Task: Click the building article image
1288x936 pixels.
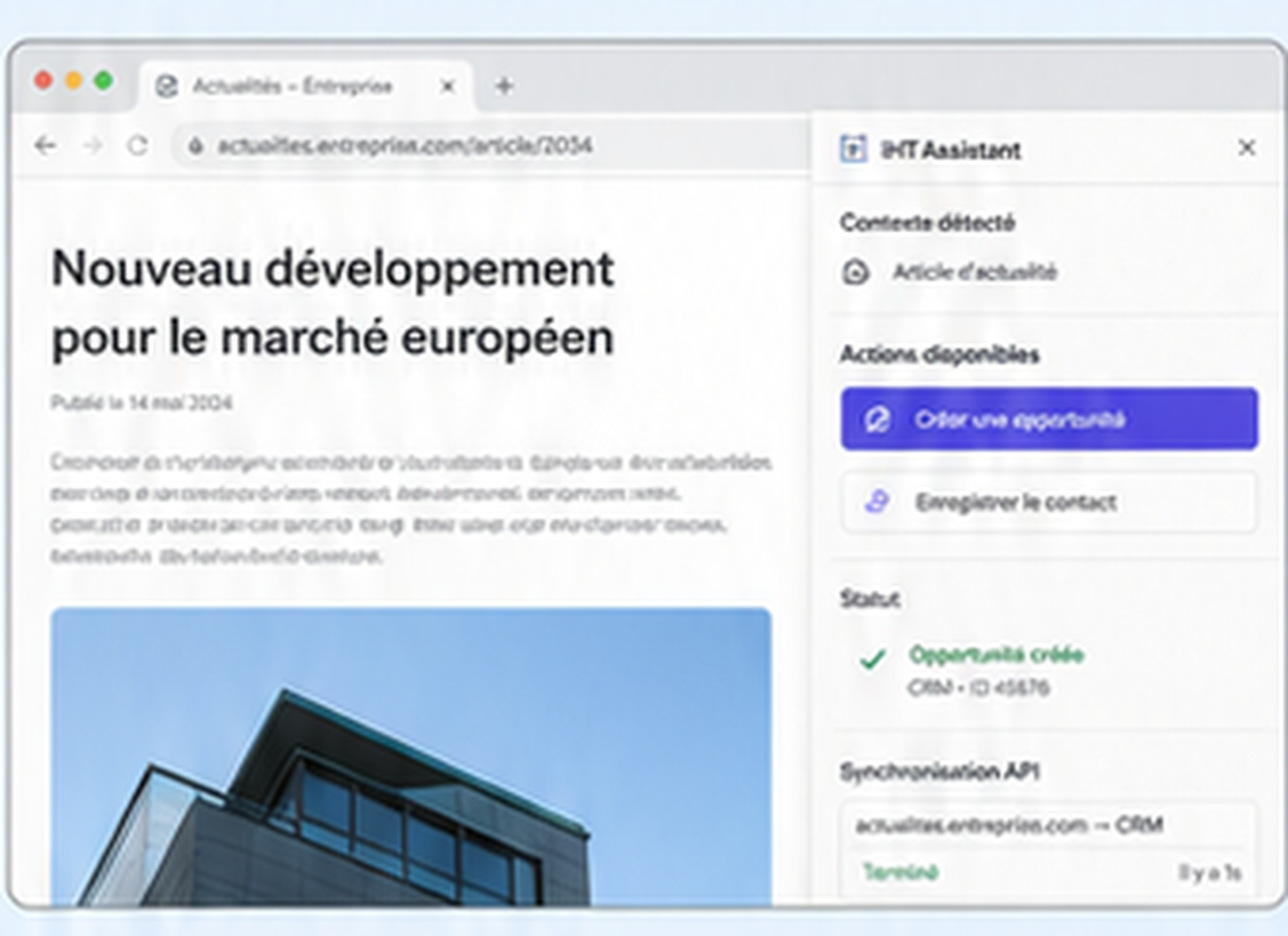Action: [x=411, y=757]
